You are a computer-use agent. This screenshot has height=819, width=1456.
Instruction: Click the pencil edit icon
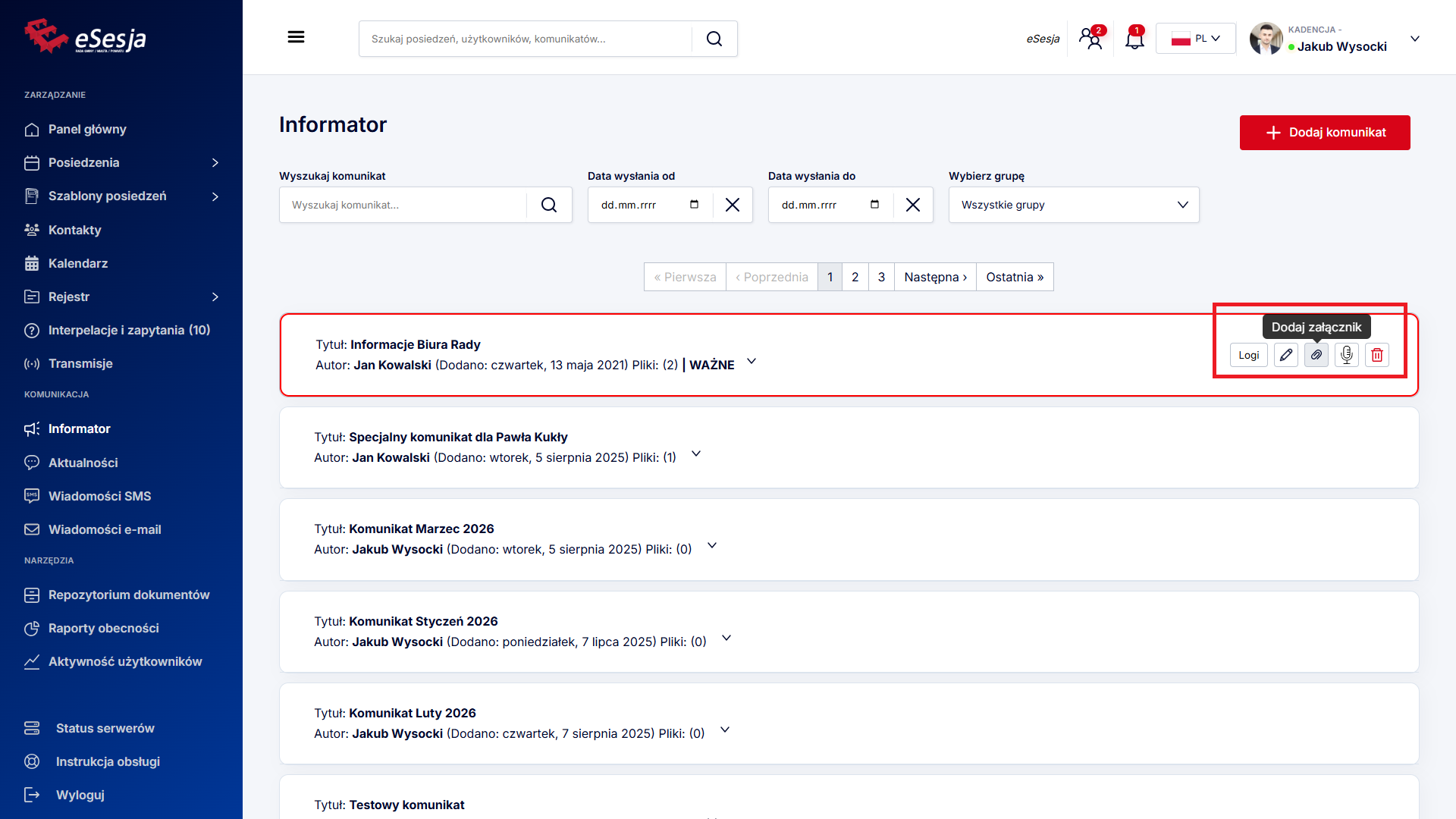point(1286,355)
